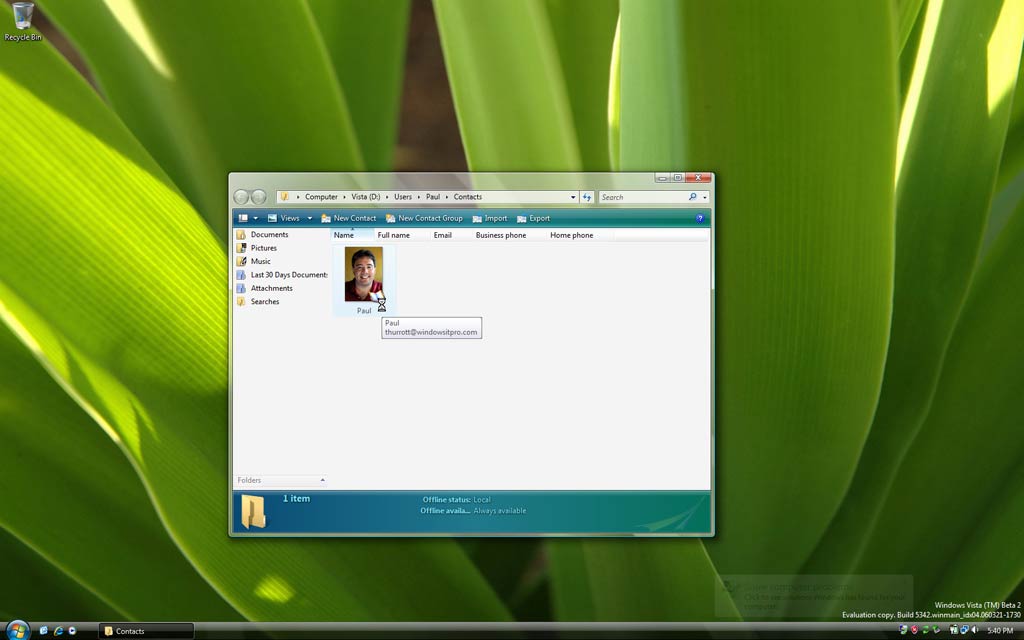
Task: Select the Paul contact thumbnail
Action: pyautogui.click(x=364, y=275)
